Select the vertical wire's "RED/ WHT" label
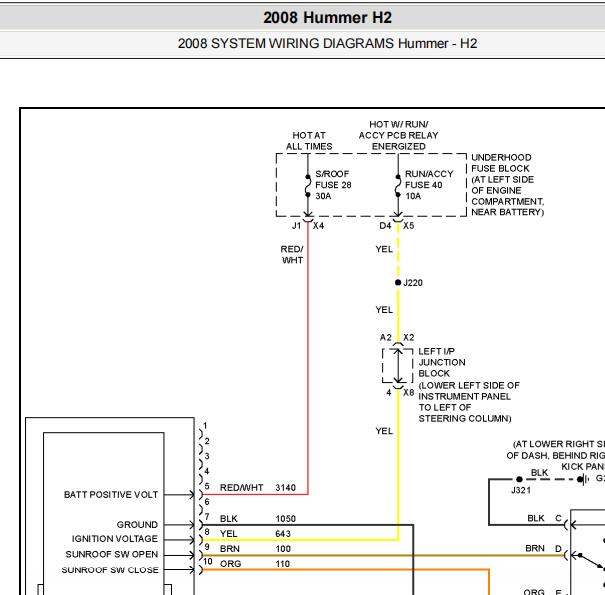This screenshot has width=605, height=595. click(292, 255)
